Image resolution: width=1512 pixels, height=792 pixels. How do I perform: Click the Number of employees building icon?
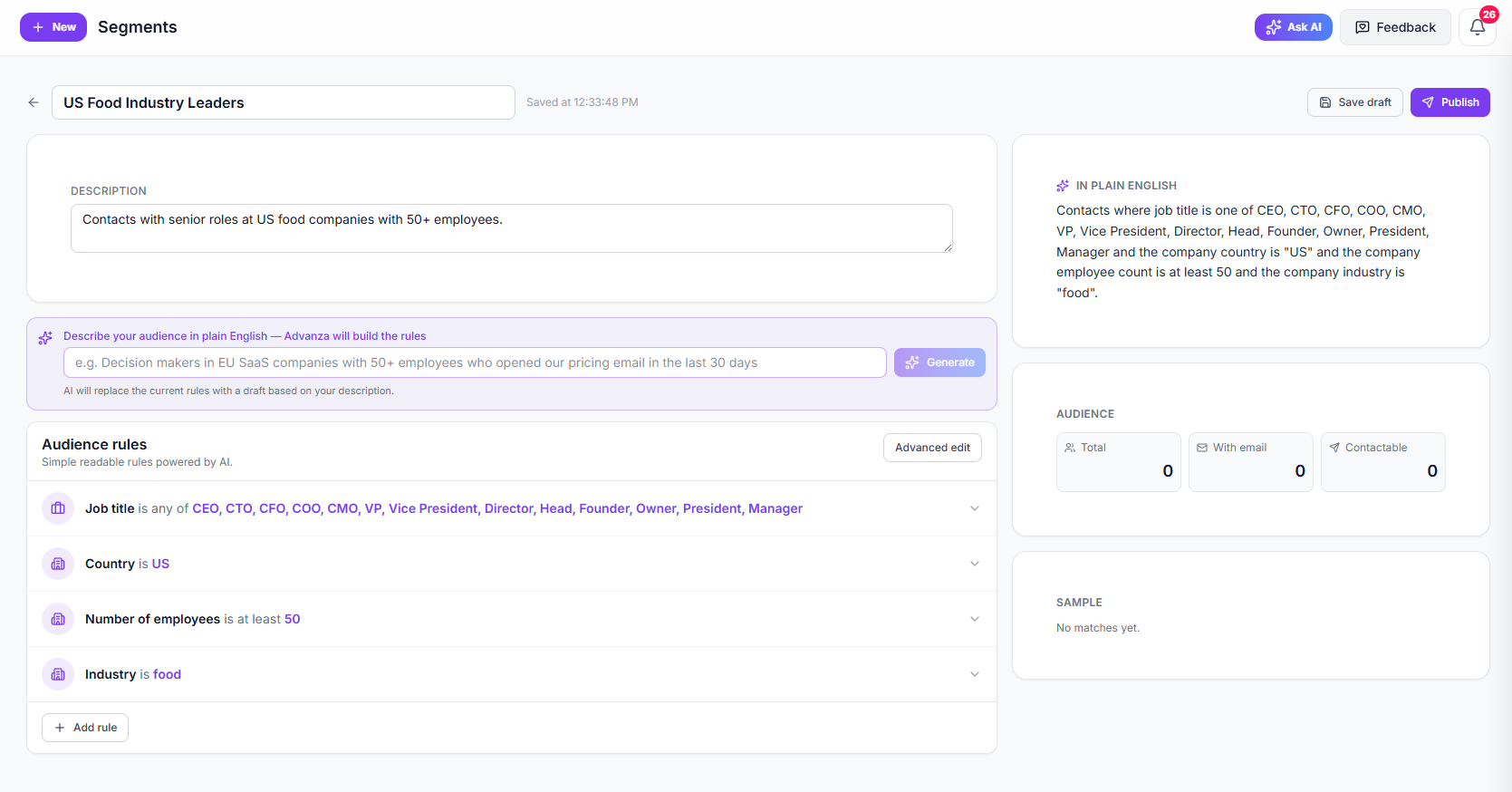58,619
